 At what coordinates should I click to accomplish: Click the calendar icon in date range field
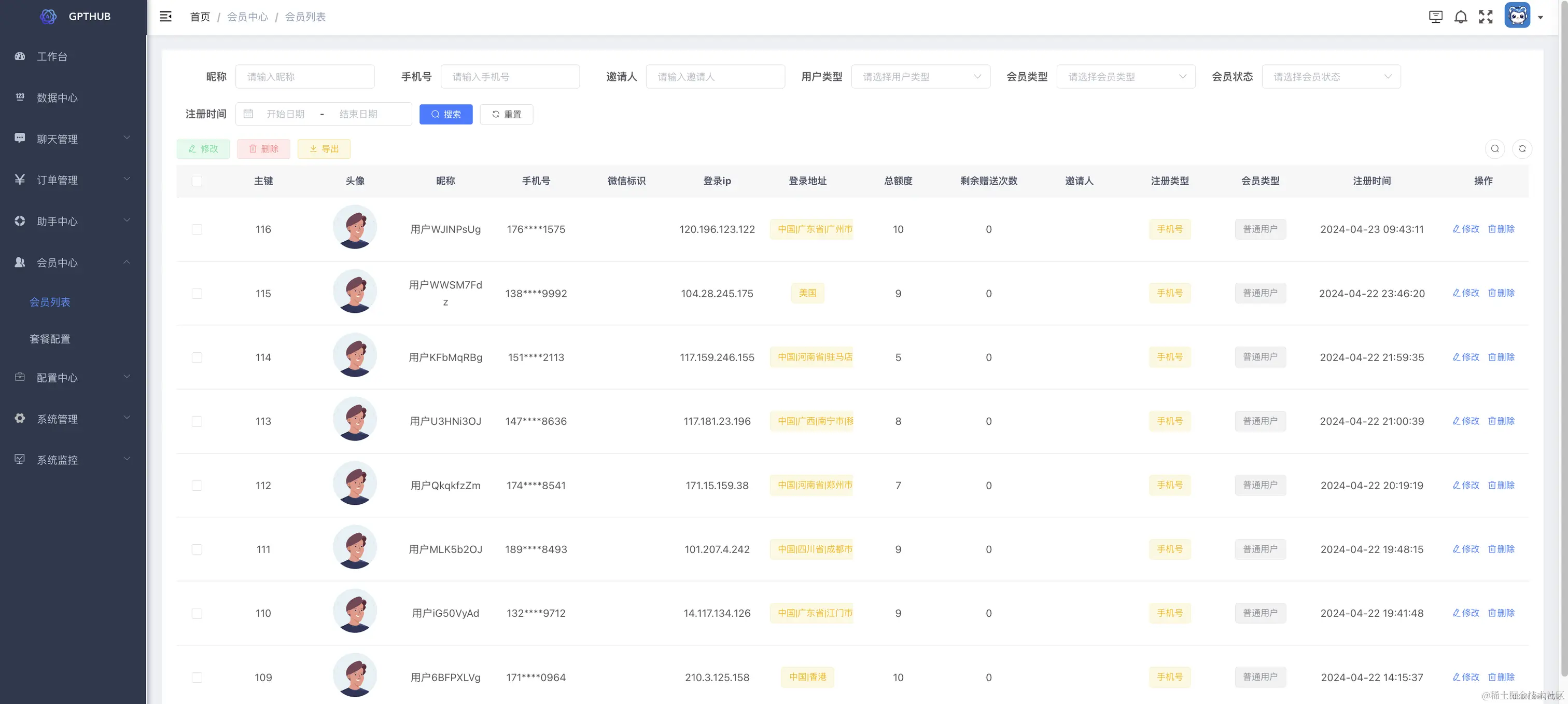(x=248, y=114)
